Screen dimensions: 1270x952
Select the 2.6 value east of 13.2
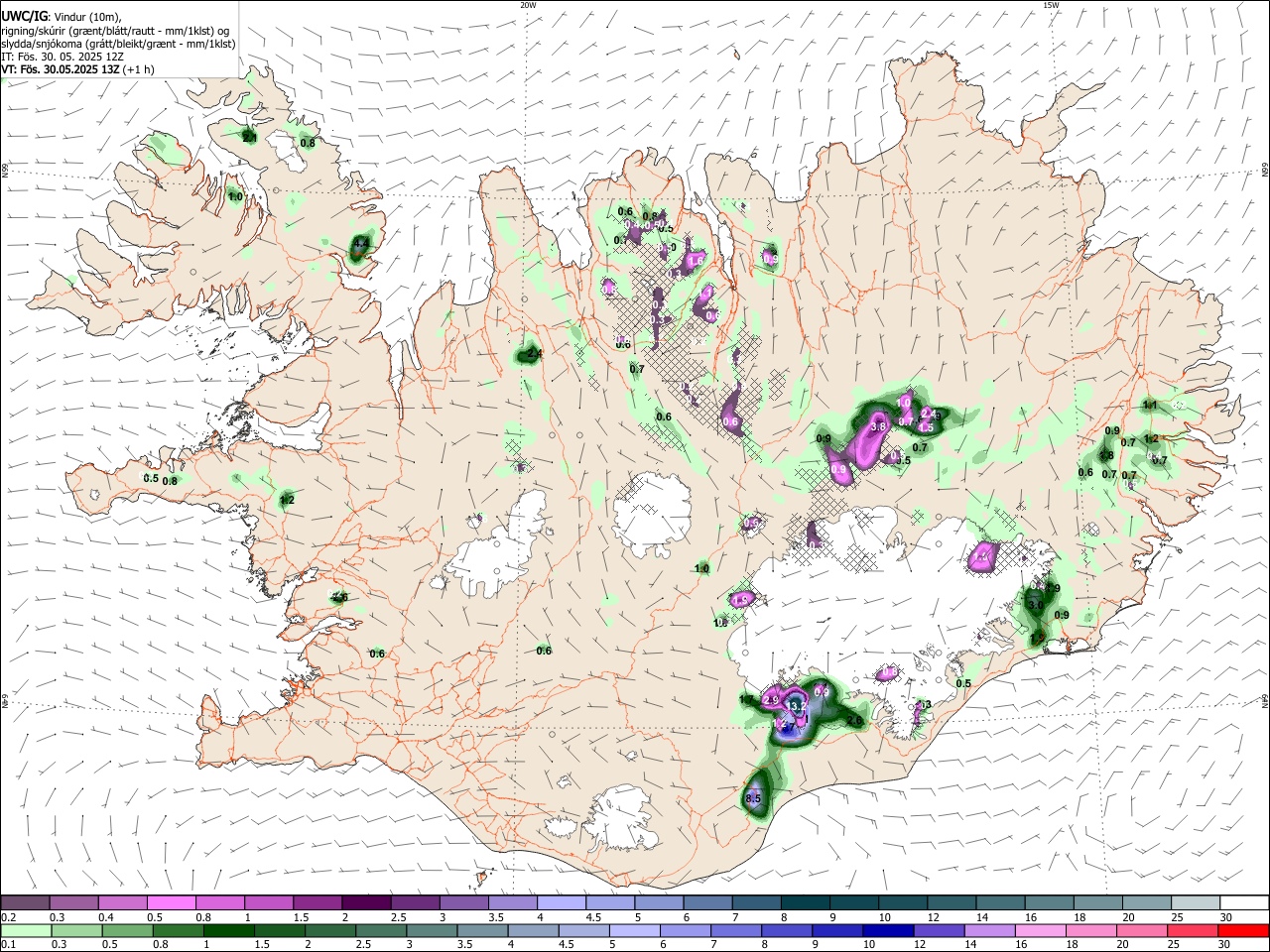(854, 721)
